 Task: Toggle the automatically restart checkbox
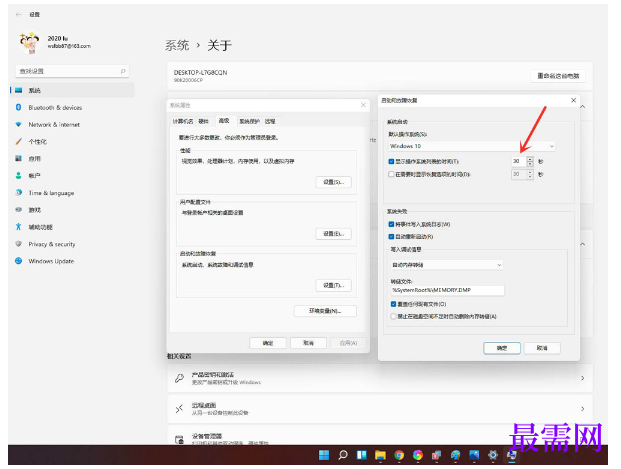(x=391, y=236)
